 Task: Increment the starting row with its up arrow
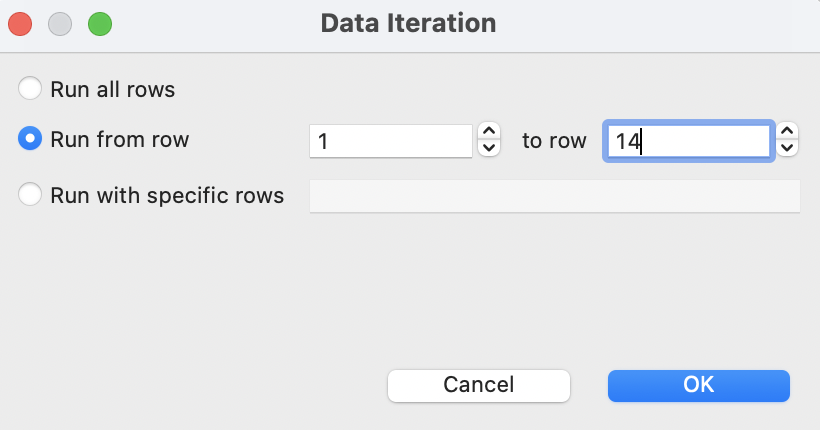tap(489, 132)
